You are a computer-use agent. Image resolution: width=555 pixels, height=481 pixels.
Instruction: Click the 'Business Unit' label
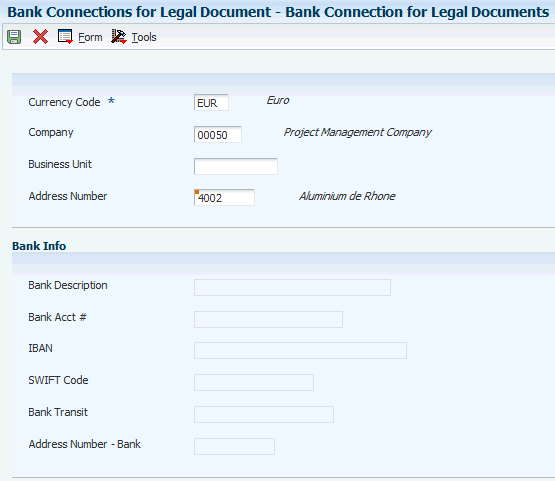[60, 164]
